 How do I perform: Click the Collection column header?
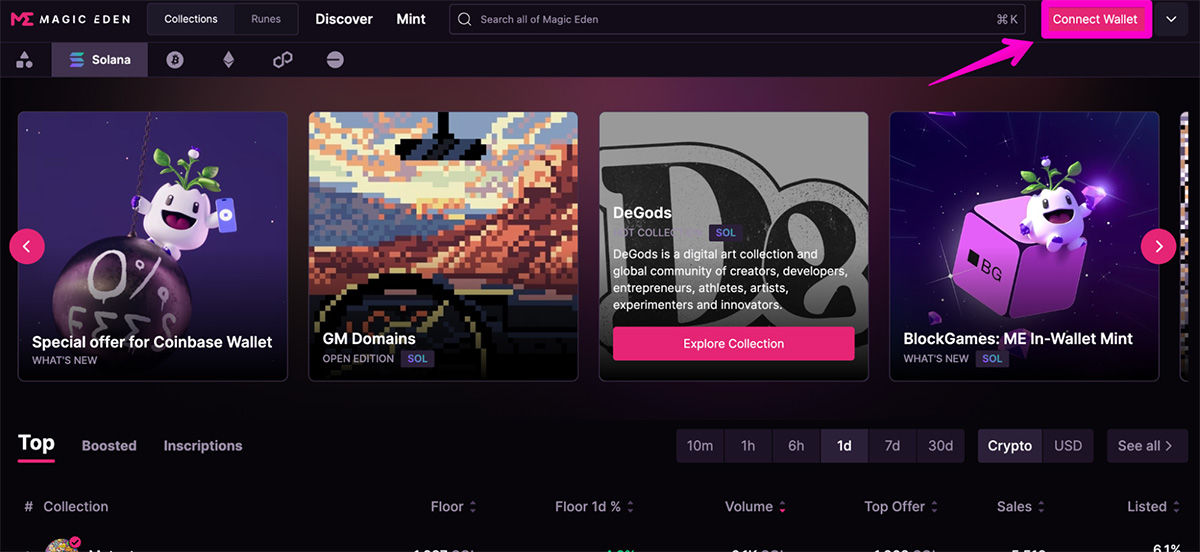pyautogui.click(x=76, y=507)
